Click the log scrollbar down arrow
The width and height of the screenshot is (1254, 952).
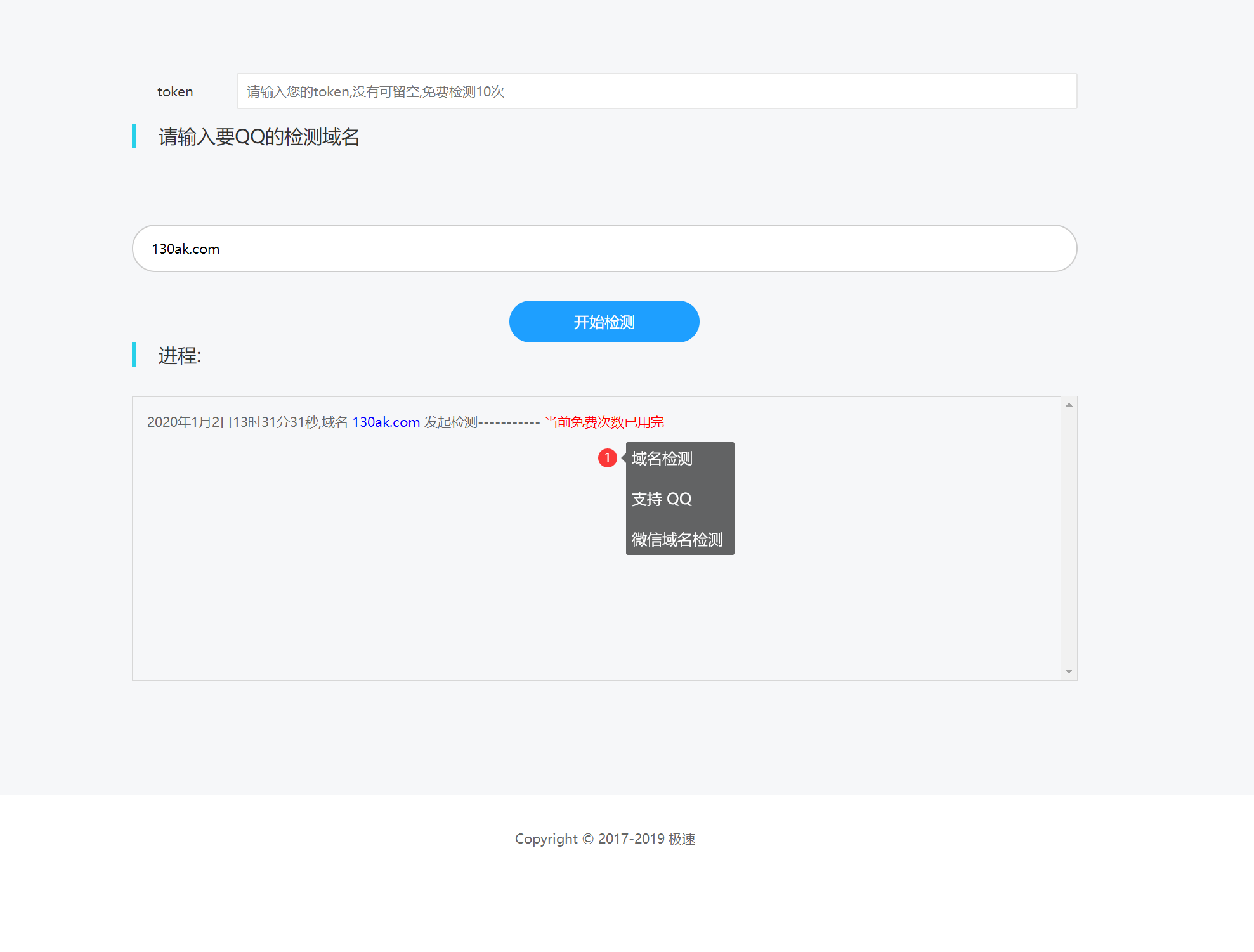click(1069, 672)
